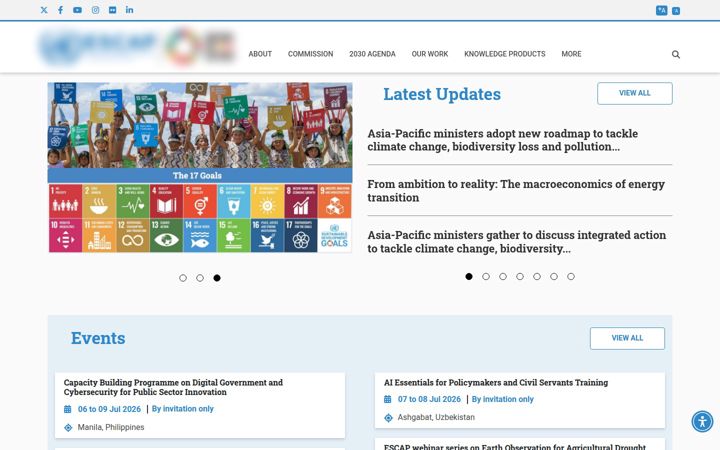Image resolution: width=720 pixels, height=450 pixels.
Task: Click SDG 4 Quality Education tile
Action: coord(166,201)
